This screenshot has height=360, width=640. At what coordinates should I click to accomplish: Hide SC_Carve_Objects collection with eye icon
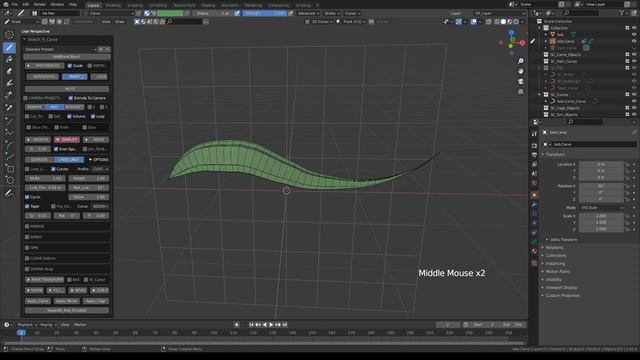(634, 54)
